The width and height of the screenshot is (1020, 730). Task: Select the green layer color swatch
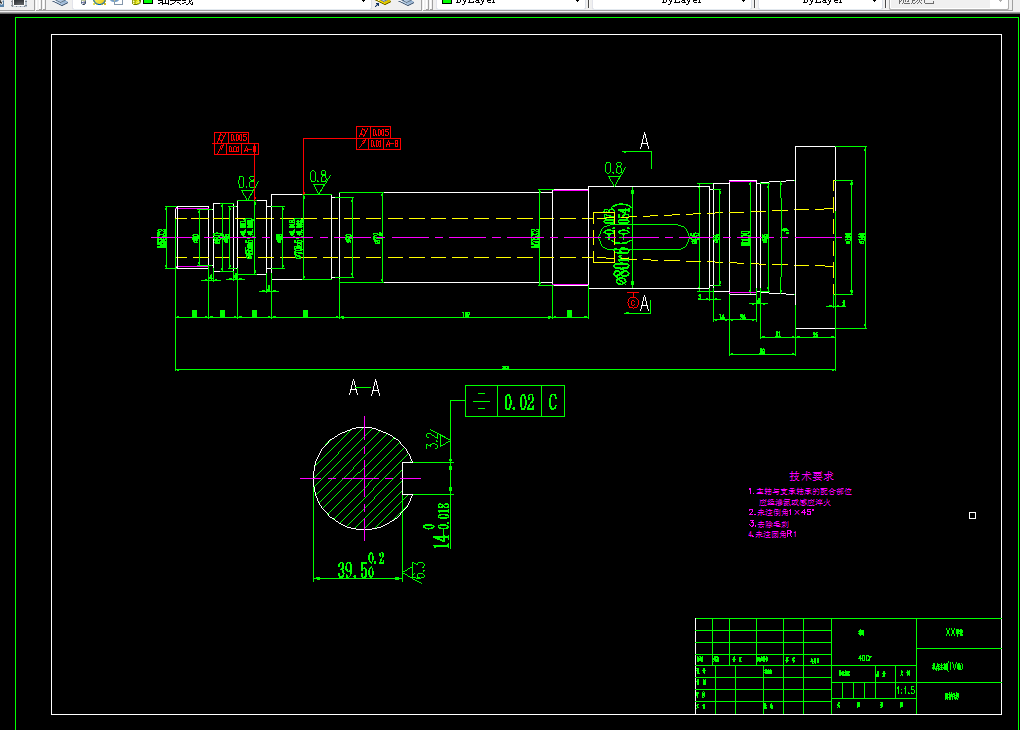148,2
